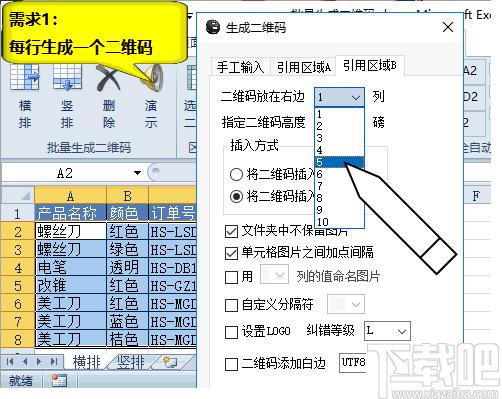Select row 5 header

(18, 285)
